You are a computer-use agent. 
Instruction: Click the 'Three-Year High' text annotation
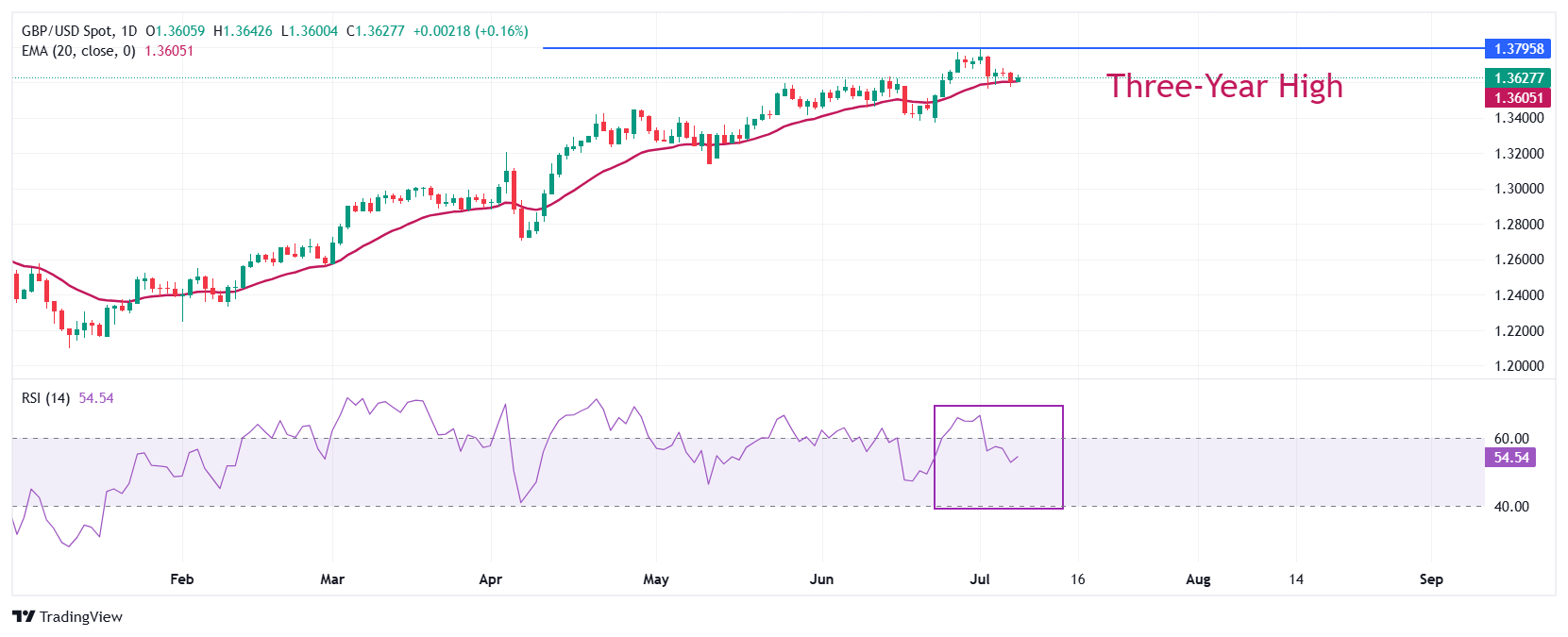[x=1224, y=87]
